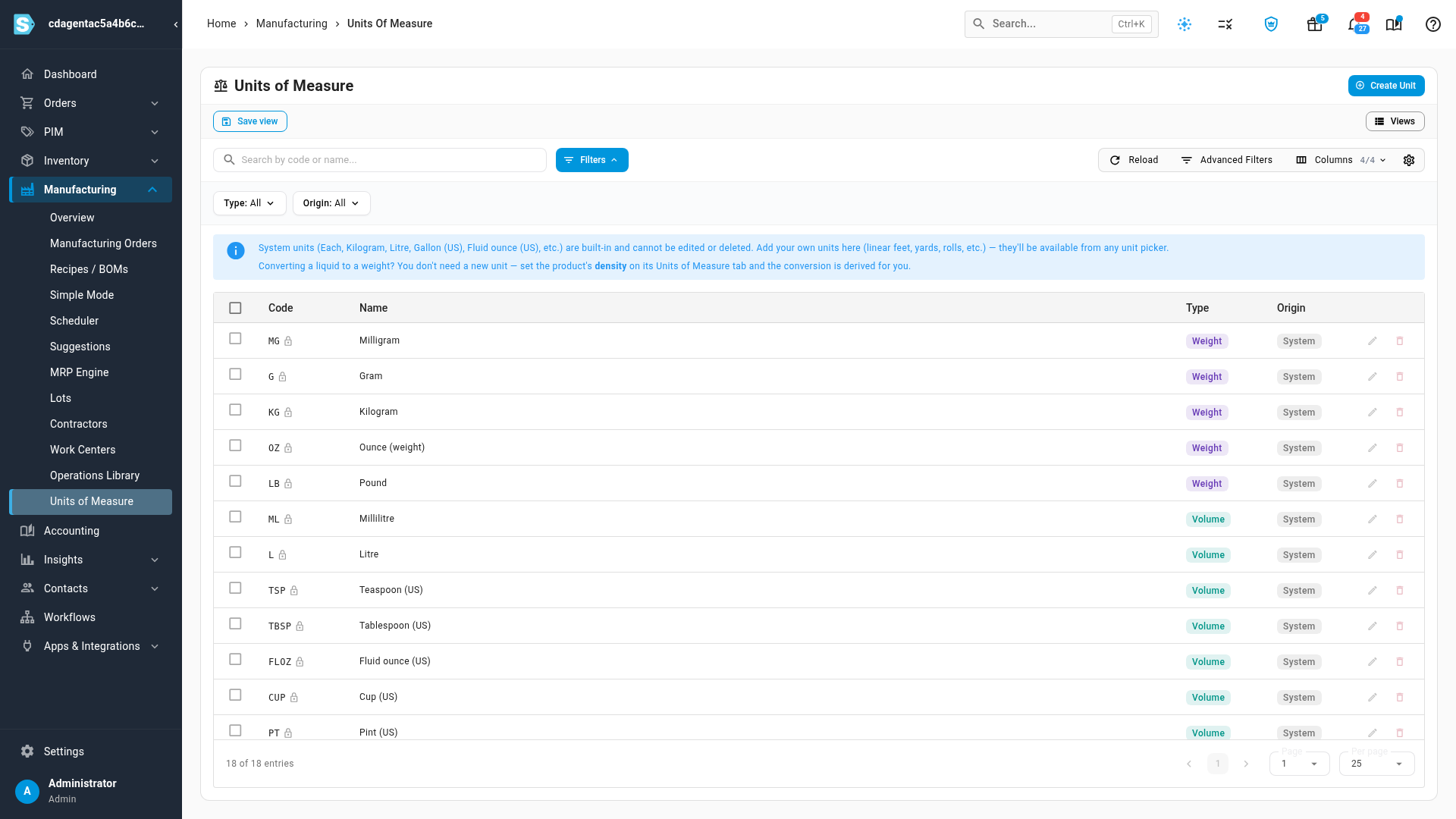Open the documentation book icon
Screen dimensions: 1456x819
coord(1394,24)
